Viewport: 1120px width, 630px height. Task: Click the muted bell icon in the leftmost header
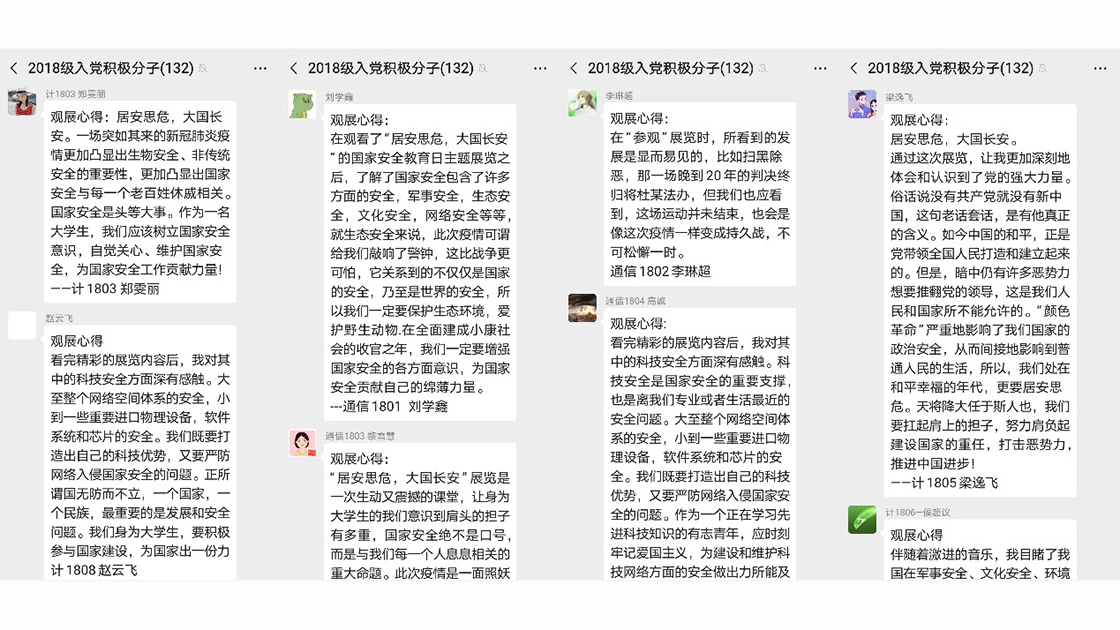pos(204,69)
